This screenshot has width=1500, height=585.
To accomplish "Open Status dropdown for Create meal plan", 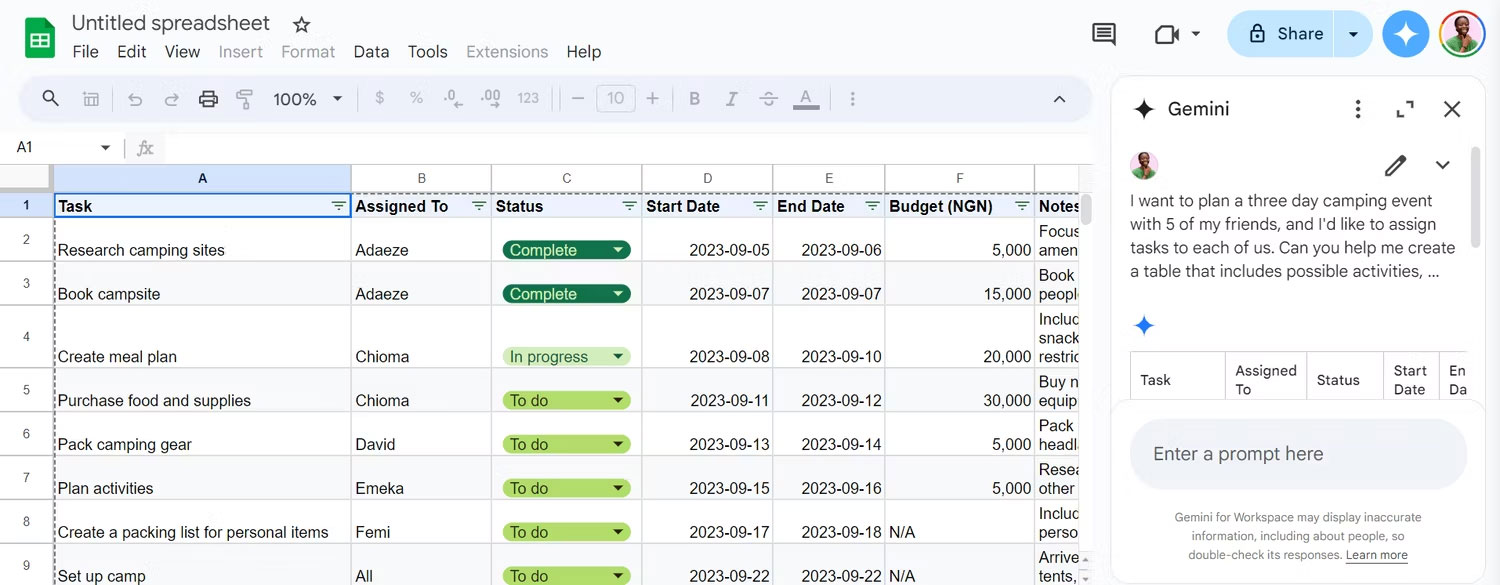I will 618,357.
